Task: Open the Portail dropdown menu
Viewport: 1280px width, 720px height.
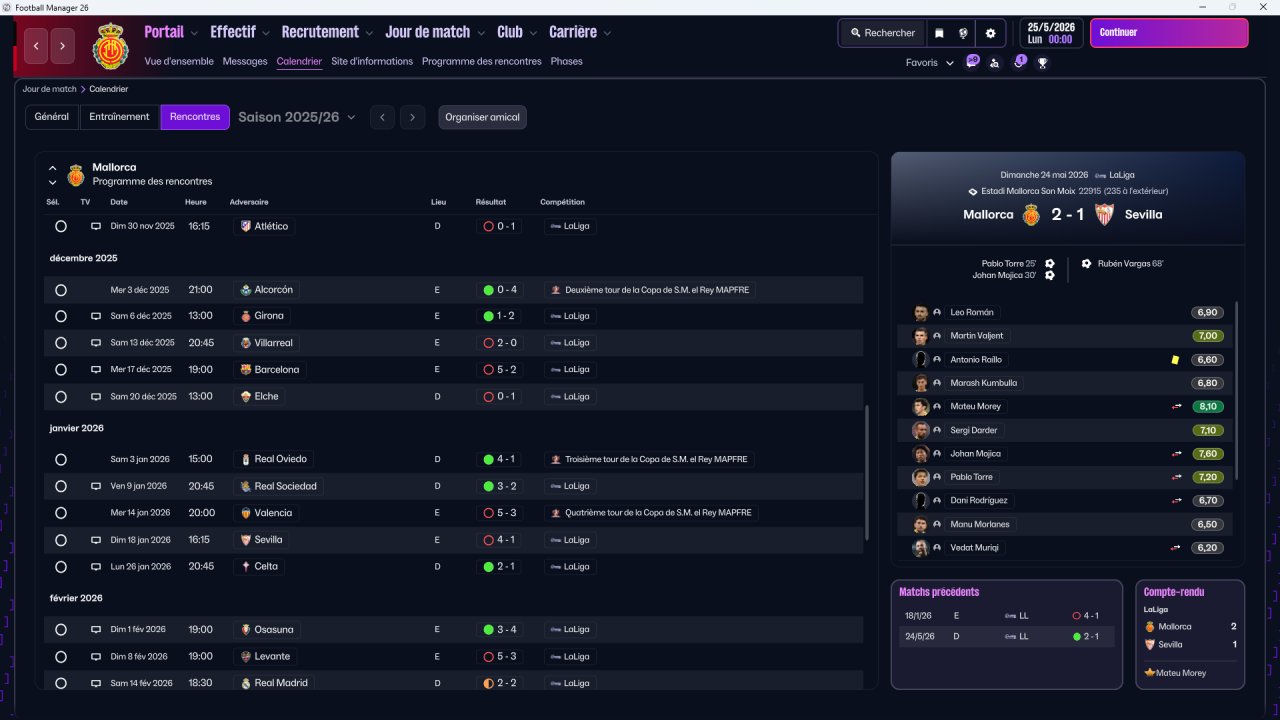Action: click(171, 32)
